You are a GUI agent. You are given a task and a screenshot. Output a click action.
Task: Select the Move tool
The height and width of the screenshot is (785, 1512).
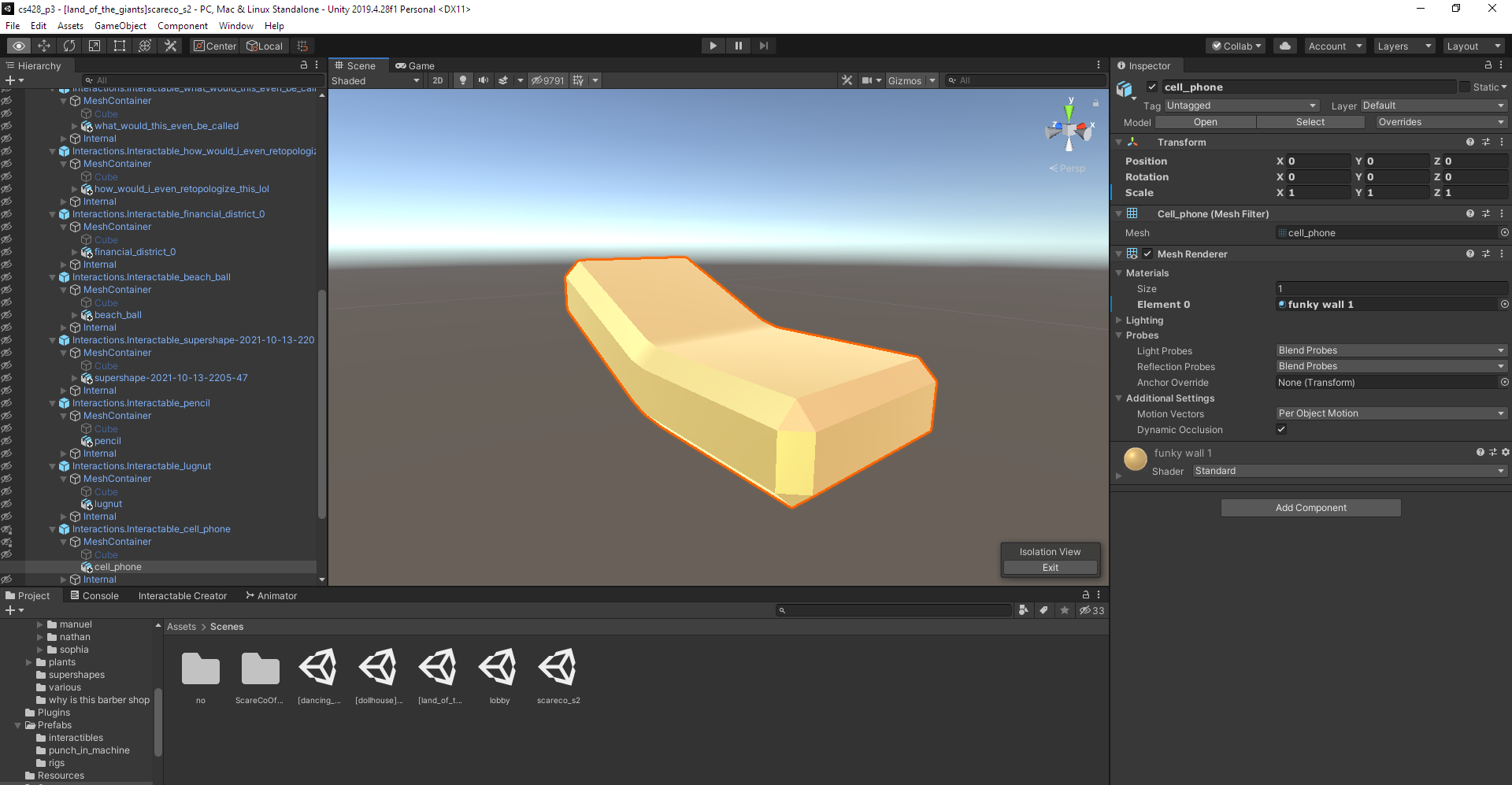click(x=44, y=46)
